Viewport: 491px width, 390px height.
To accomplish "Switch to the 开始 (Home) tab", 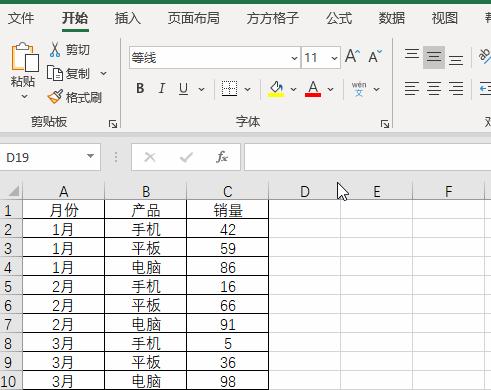I will pos(75,18).
